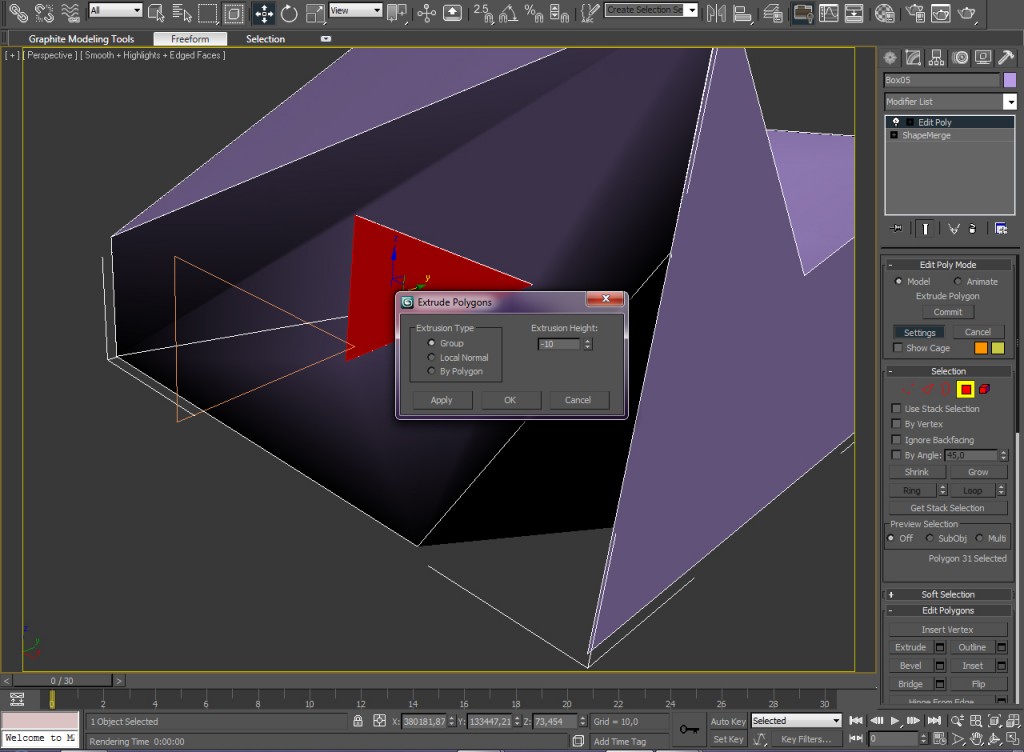The height and width of the screenshot is (752, 1024).
Task: Collapse the Edit Poly Mode rollout
Action: point(890,265)
